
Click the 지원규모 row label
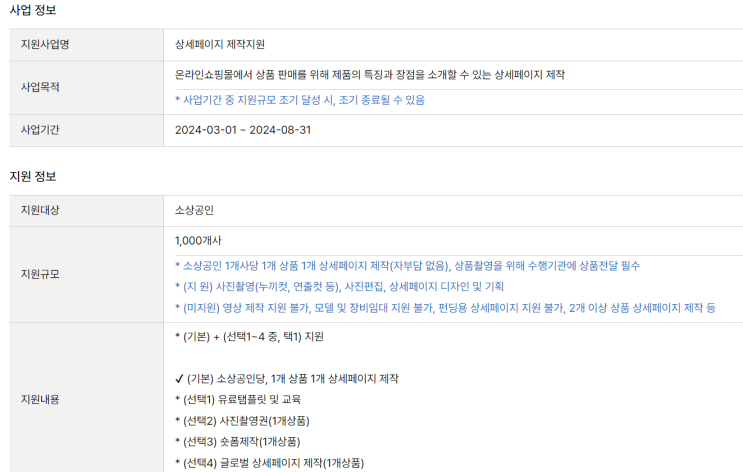click(40, 274)
